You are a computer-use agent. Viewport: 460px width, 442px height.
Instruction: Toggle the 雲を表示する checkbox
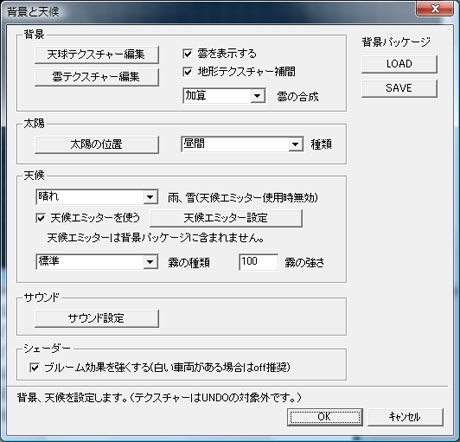[x=188, y=54]
